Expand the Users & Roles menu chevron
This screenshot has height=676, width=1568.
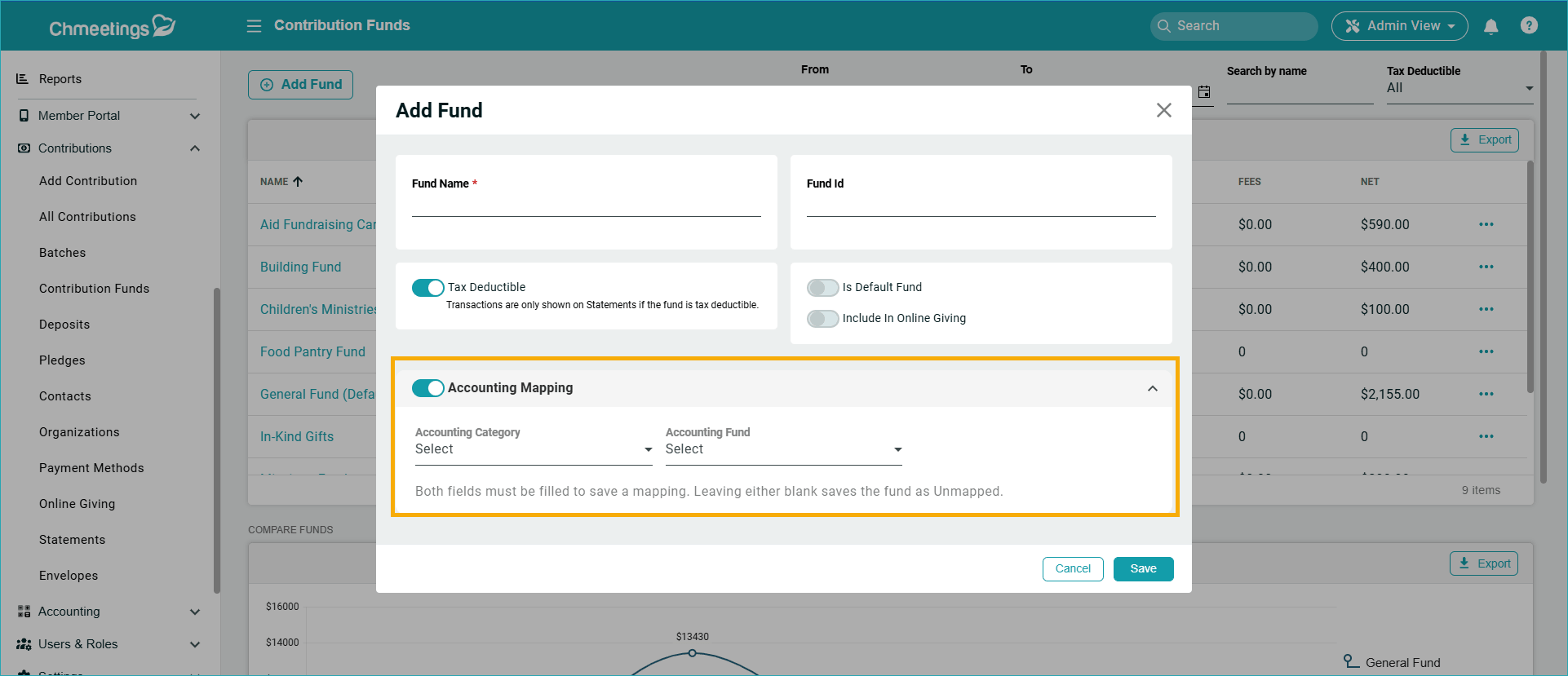[195, 644]
